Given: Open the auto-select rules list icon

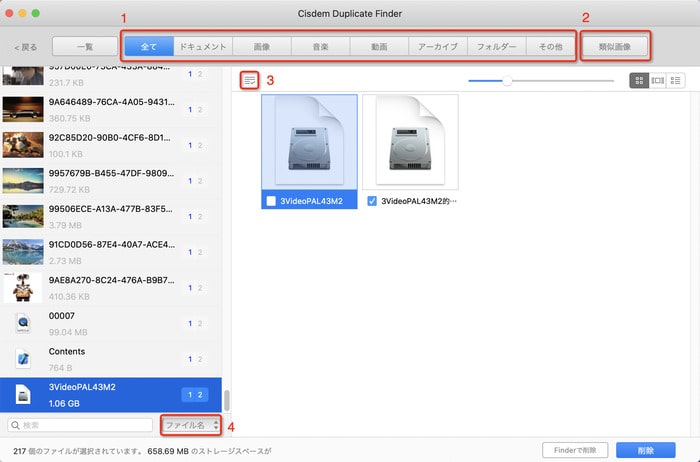Looking at the screenshot, I should 250,79.
